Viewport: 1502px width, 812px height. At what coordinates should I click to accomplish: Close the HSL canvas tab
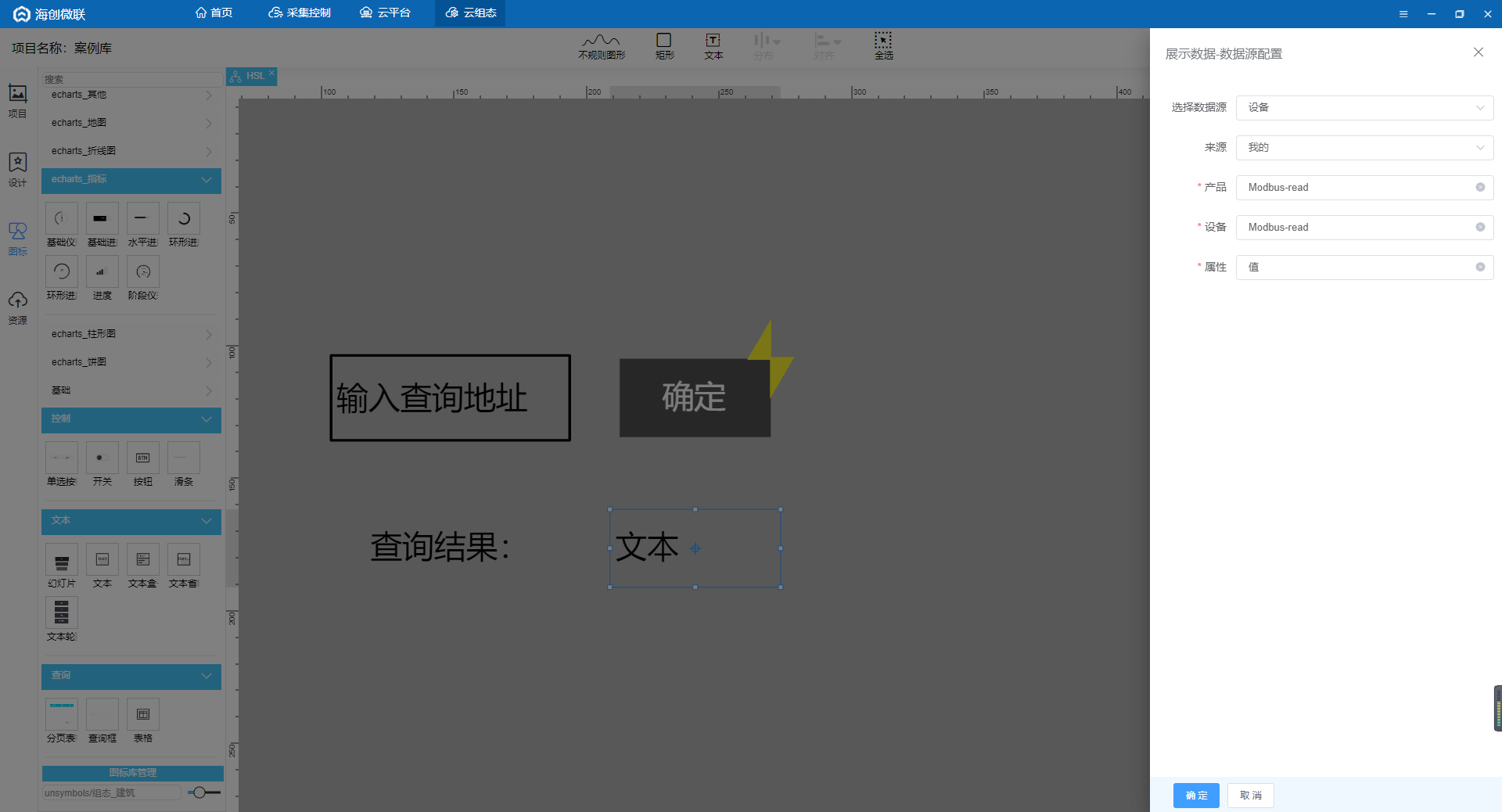click(271, 73)
